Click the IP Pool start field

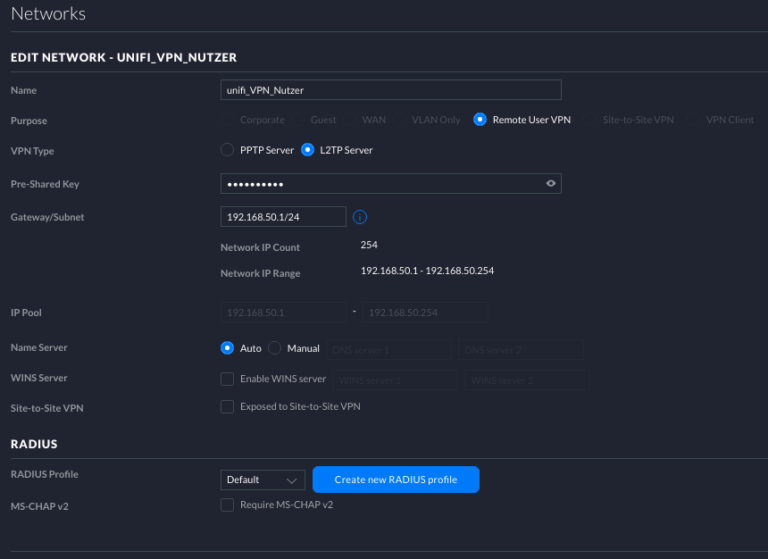[x=283, y=313]
